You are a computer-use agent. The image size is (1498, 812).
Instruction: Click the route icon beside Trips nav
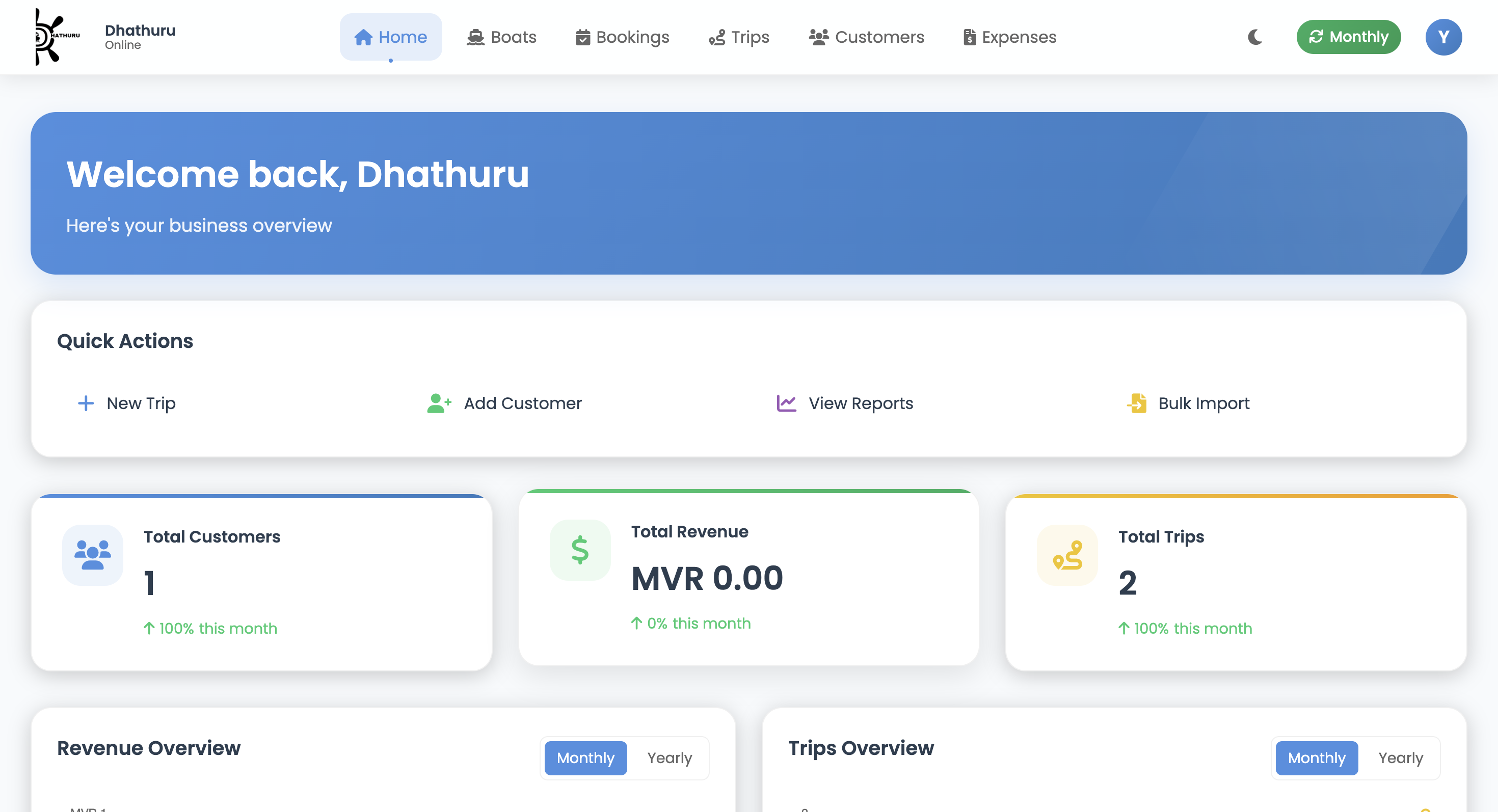pos(717,37)
